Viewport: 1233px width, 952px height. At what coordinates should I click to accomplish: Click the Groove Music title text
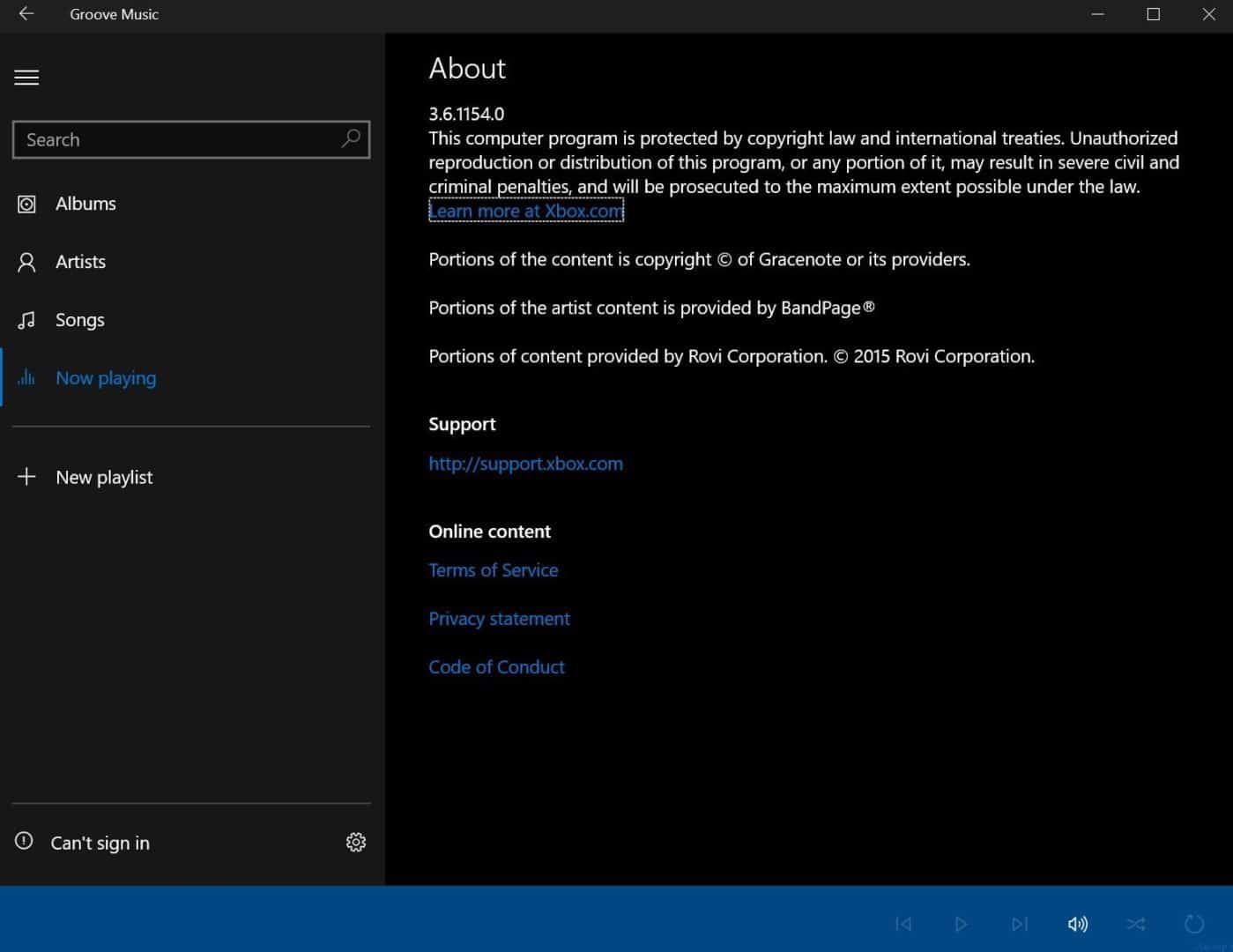[115, 14]
